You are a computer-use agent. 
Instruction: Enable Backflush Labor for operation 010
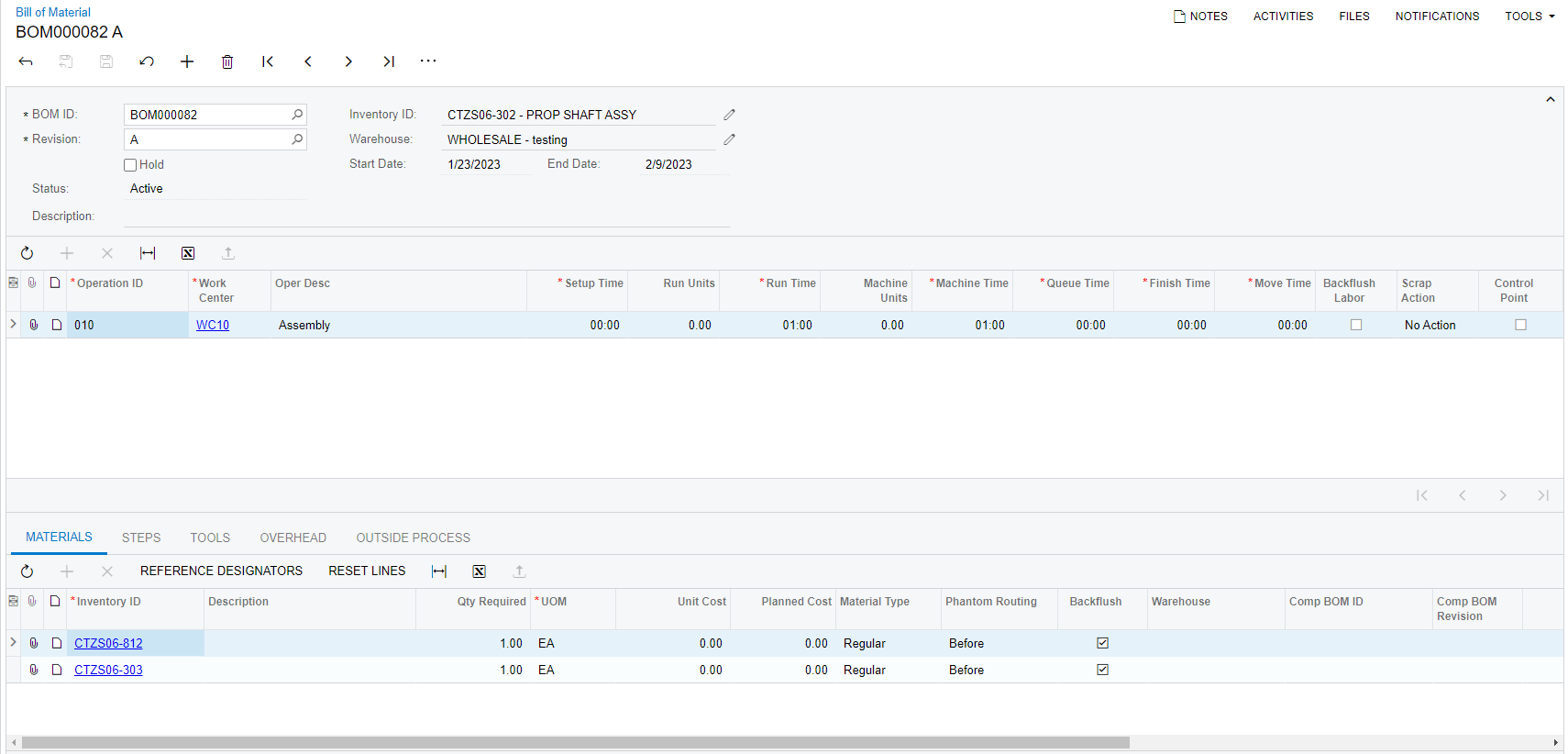pos(1356,325)
